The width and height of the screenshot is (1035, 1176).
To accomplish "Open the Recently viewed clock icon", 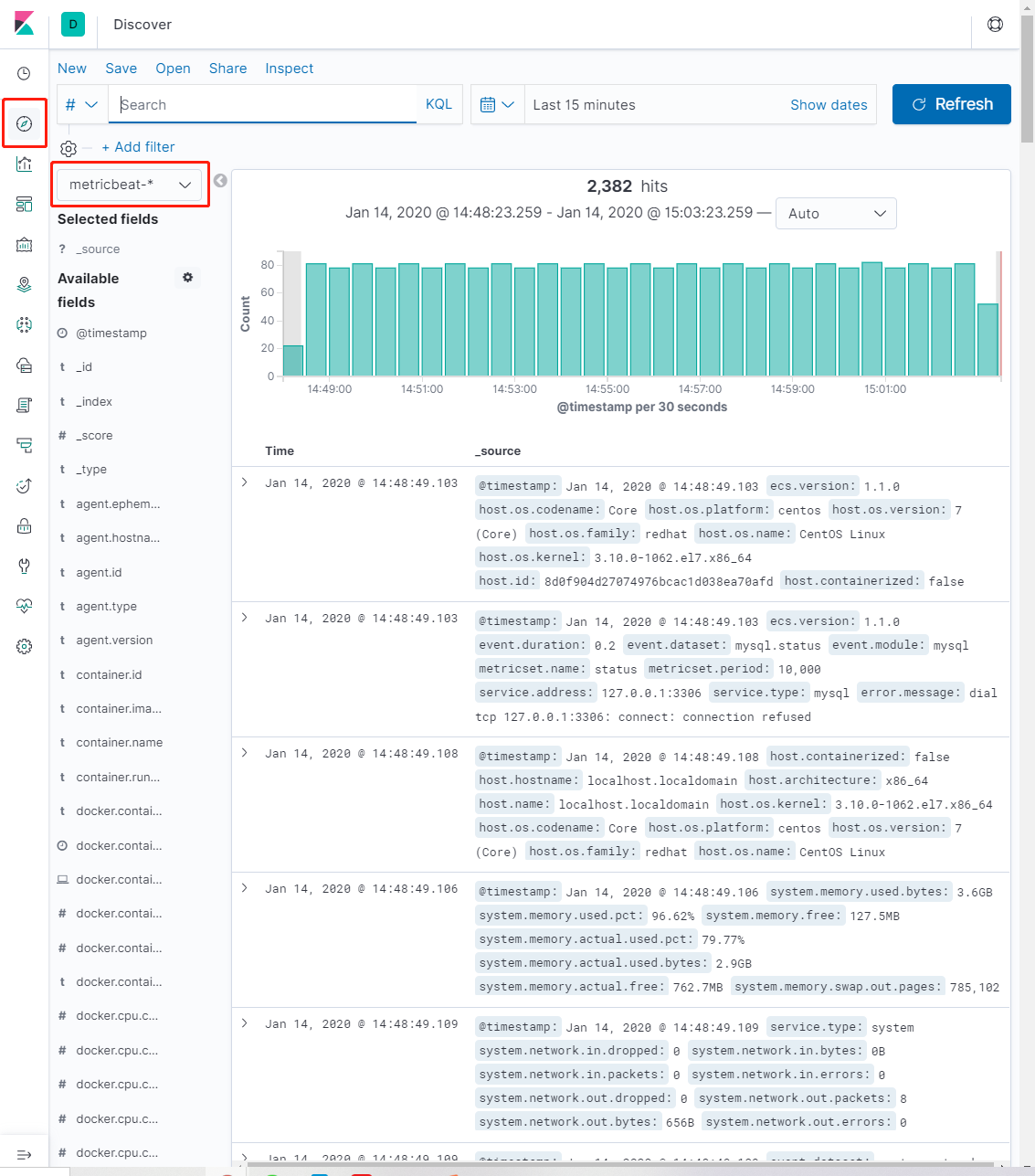I will pos(24,72).
